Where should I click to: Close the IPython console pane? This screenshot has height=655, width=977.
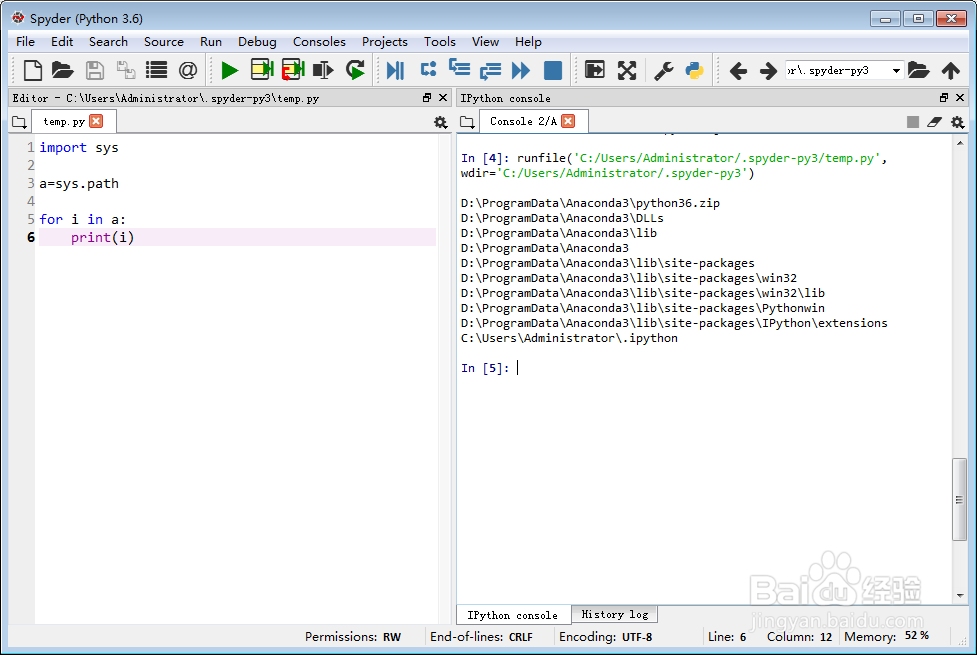[x=960, y=98]
